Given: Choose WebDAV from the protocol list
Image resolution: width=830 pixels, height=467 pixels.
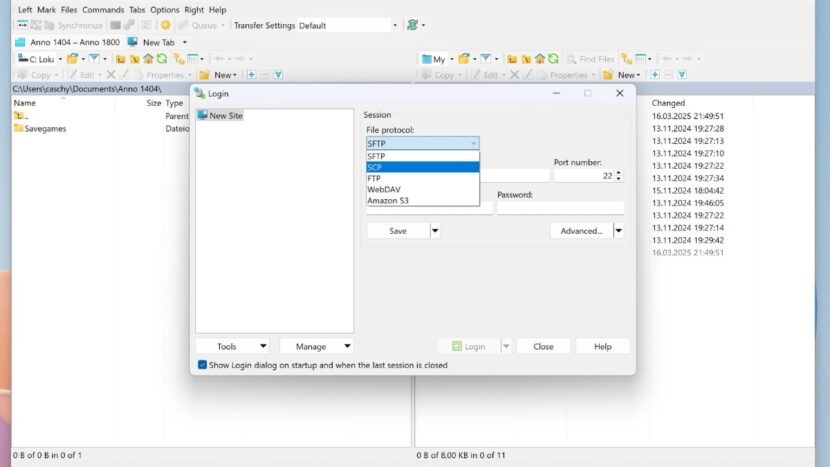Looking at the screenshot, I should click(x=384, y=189).
